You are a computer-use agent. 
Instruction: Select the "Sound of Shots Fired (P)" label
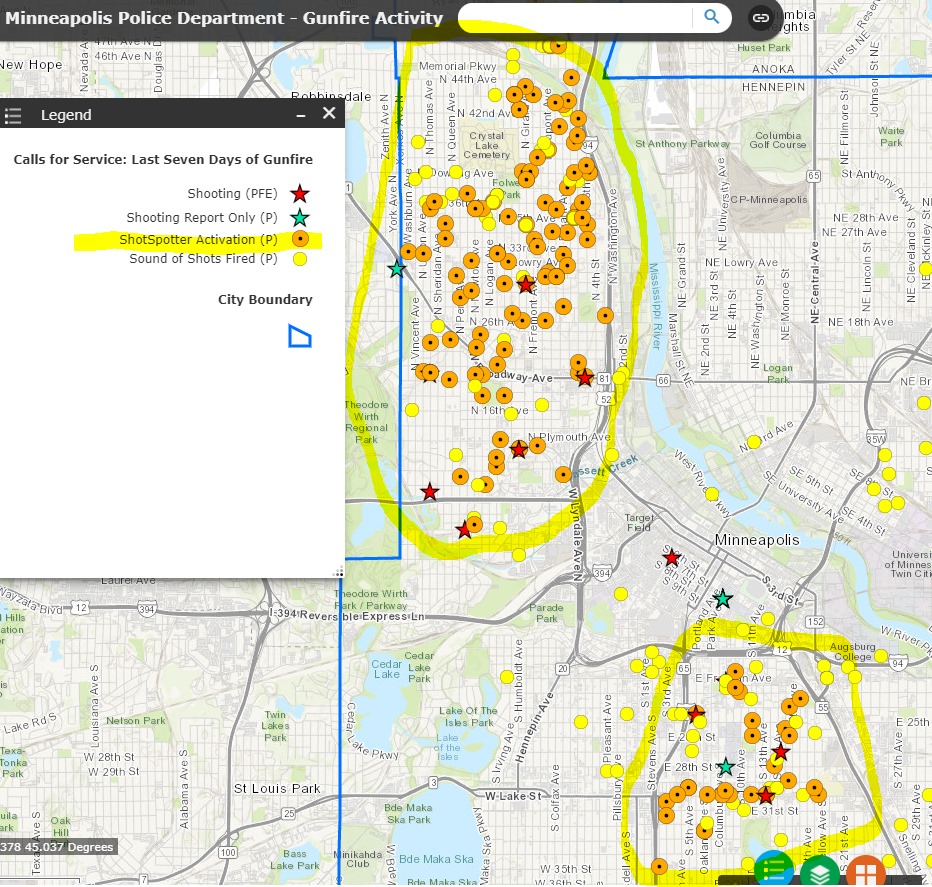pyautogui.click(x=203, y=259)
